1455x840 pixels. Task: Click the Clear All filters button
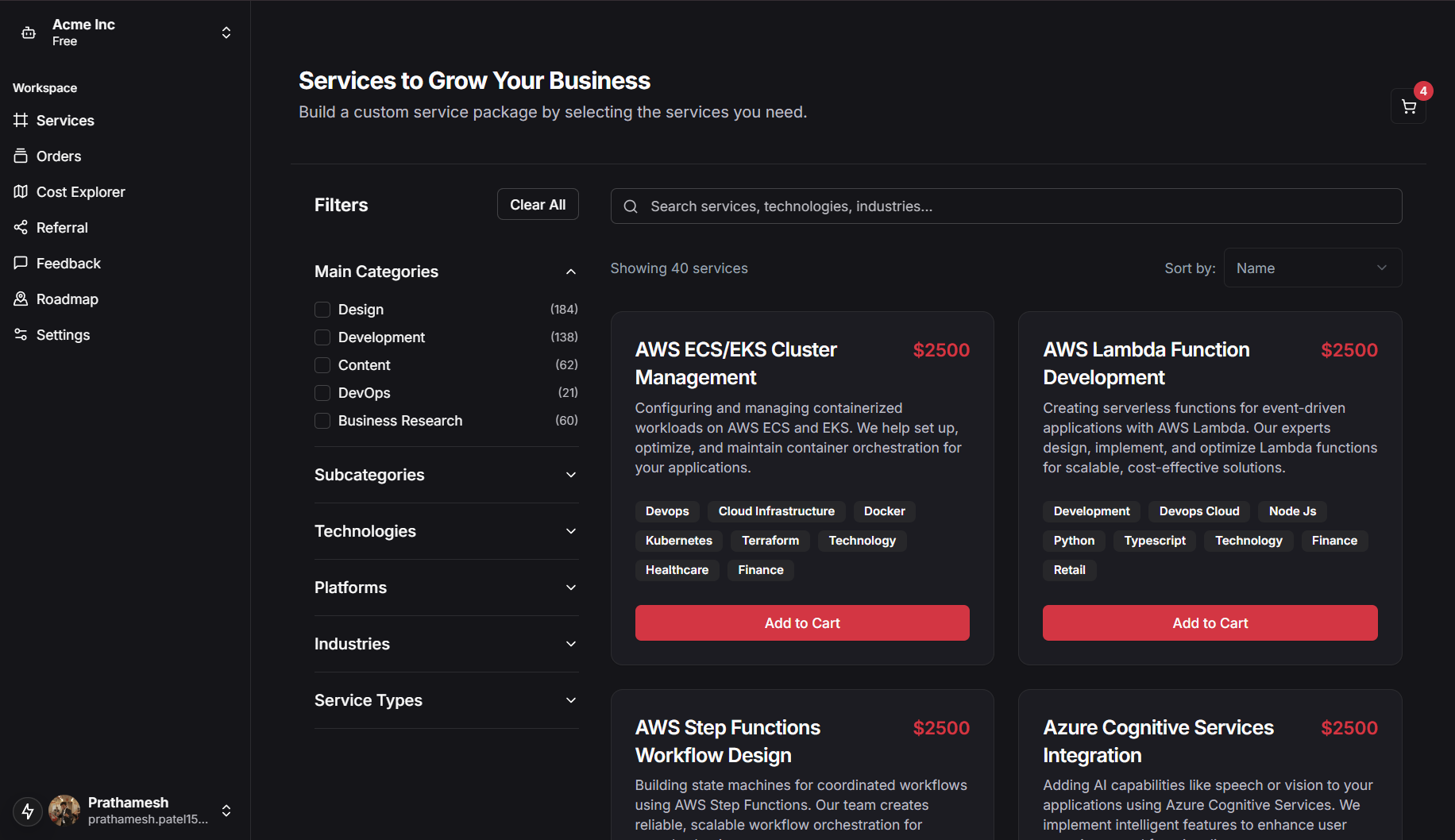point(538,205)
